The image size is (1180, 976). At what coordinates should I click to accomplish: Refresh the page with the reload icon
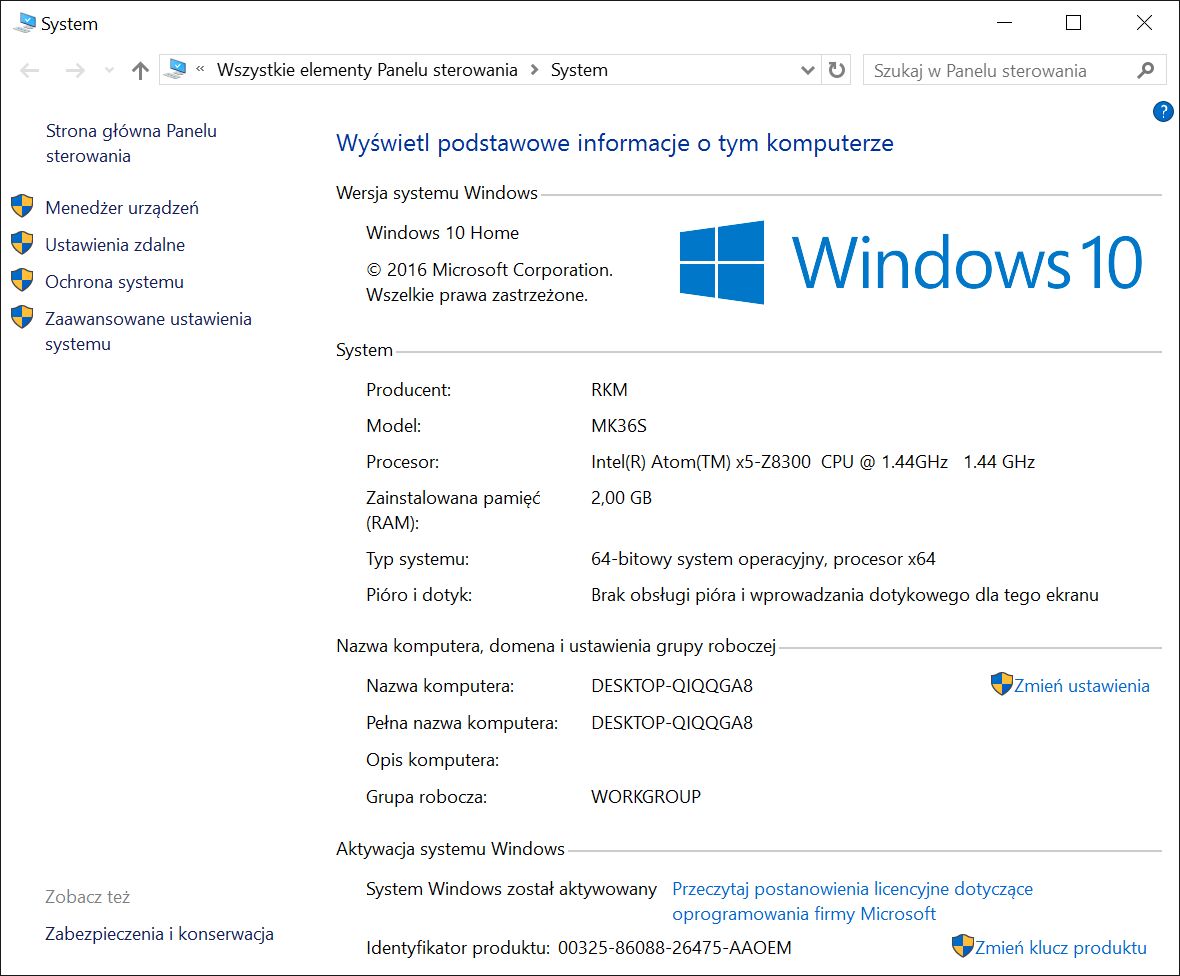(x=836, y=70)
